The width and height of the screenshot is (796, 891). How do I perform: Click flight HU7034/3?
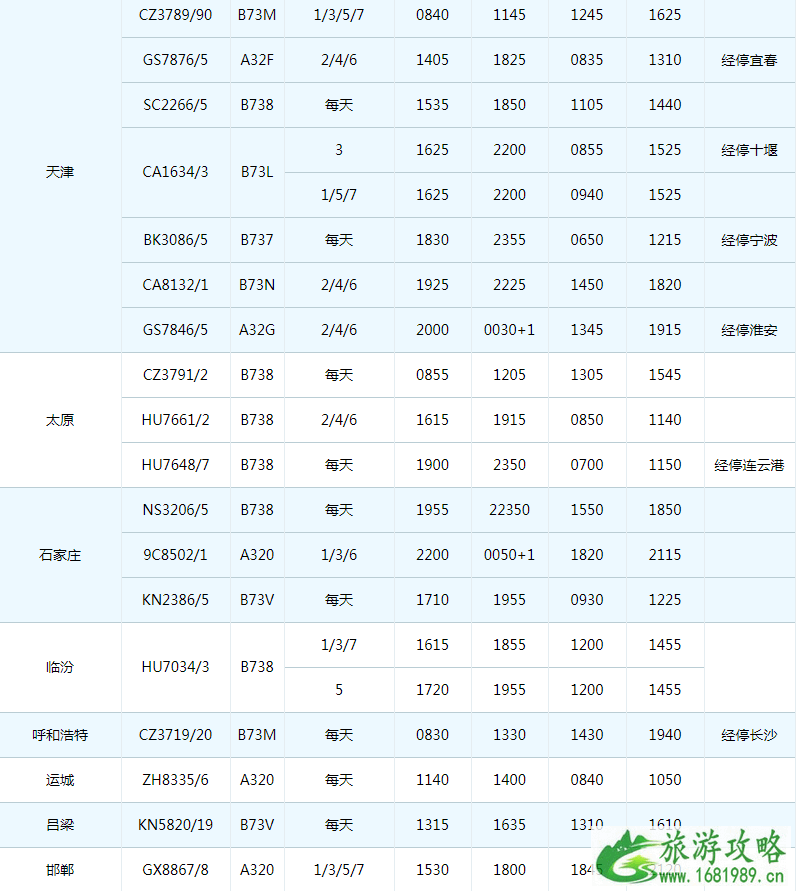pyautogui.click(x=175, y=667)
